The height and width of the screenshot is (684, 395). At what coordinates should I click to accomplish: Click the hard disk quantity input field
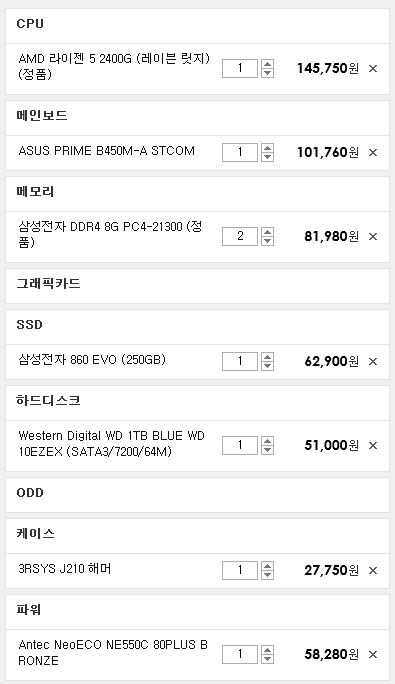coord(240,445)
